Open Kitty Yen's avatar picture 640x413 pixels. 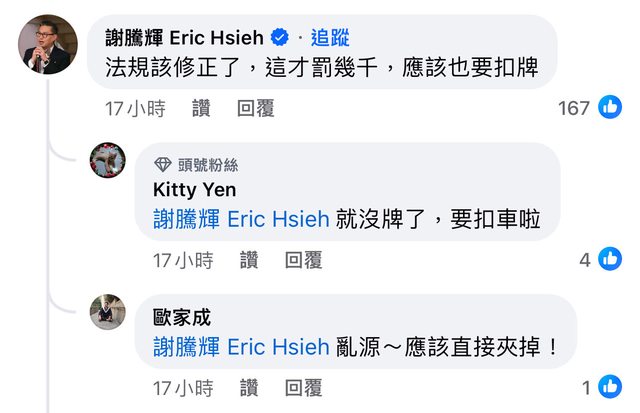click(107, 160)
